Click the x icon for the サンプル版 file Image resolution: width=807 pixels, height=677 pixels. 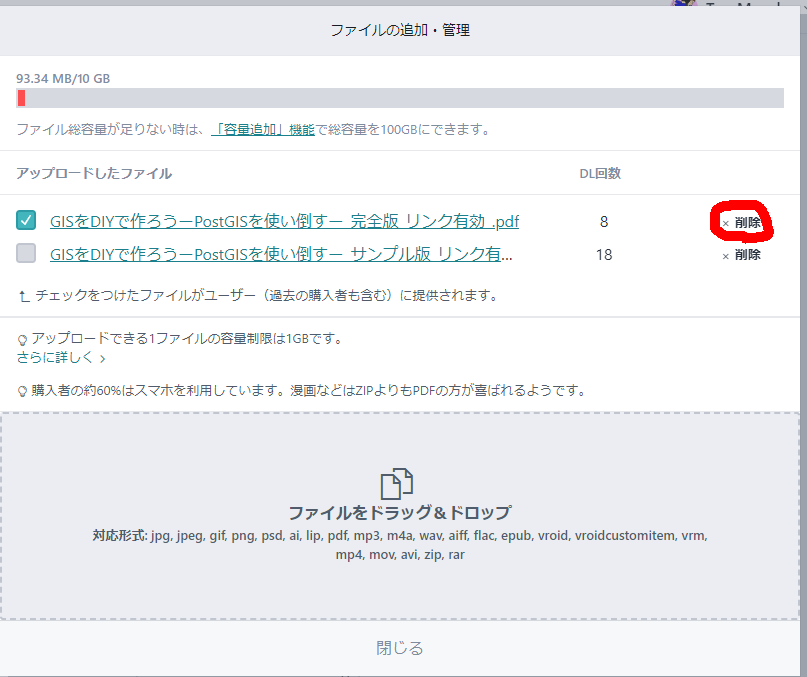[x=726, y=256]
